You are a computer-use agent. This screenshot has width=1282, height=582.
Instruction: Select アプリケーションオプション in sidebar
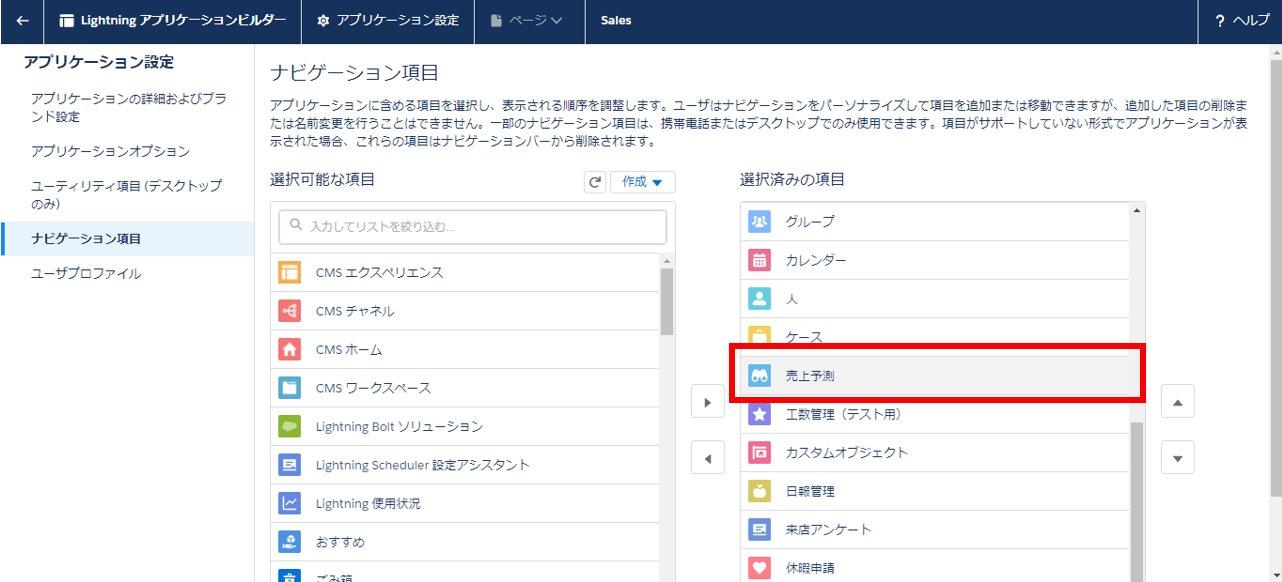pyautogui.click(x=110, y=151)
